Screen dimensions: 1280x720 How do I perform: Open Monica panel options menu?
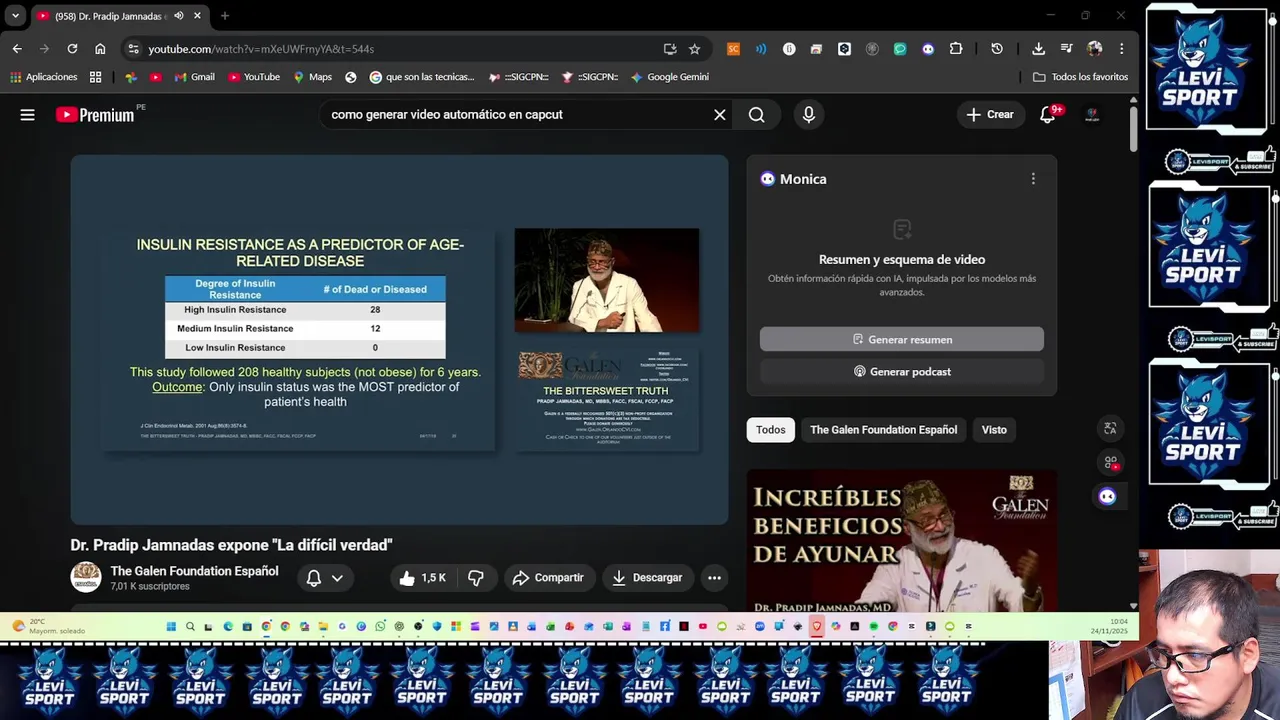point(1033,179)
